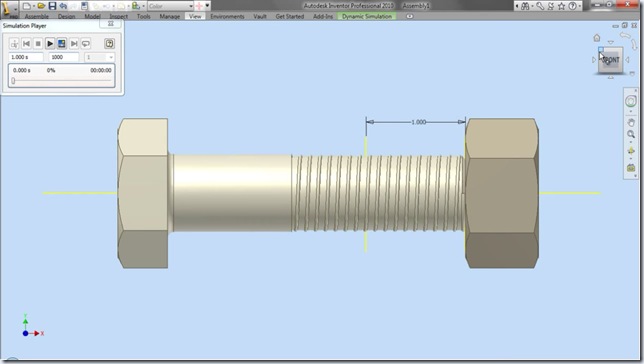Click the binoculars search icon in title bar

pyautogui.click(x=525, y=6)
